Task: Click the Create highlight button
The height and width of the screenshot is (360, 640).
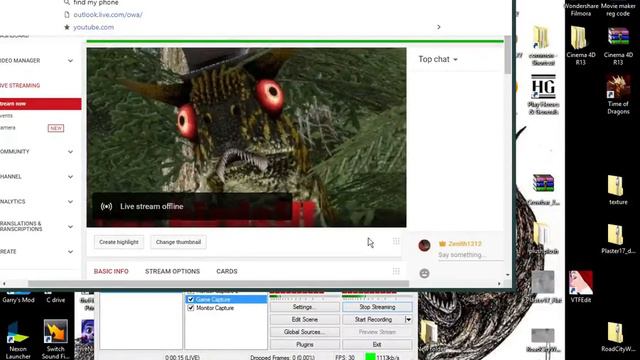Action: coord(119,242)
